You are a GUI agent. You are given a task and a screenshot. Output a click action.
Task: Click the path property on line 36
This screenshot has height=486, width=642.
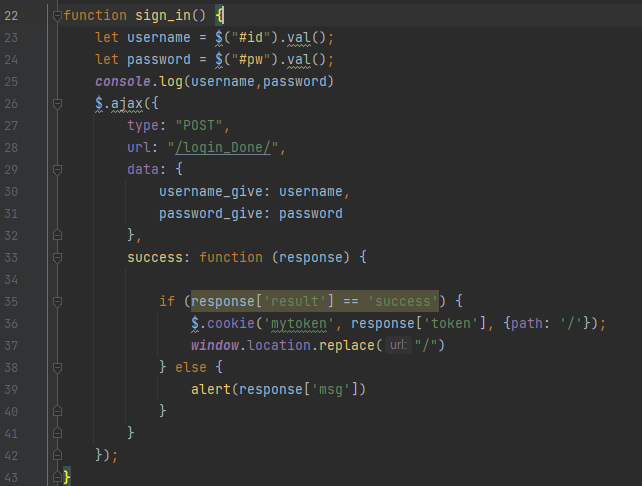[526, 324]
